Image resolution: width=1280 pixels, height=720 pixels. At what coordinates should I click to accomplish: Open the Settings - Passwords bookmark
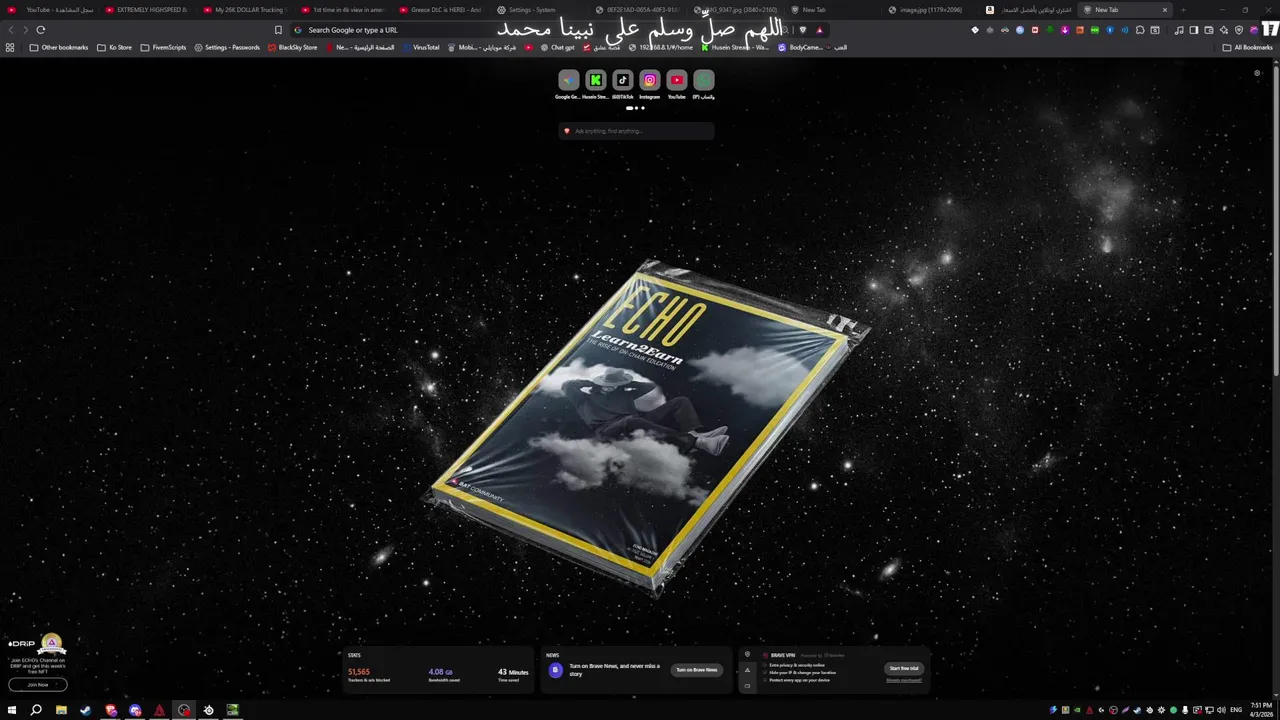[x=227, y=47]
